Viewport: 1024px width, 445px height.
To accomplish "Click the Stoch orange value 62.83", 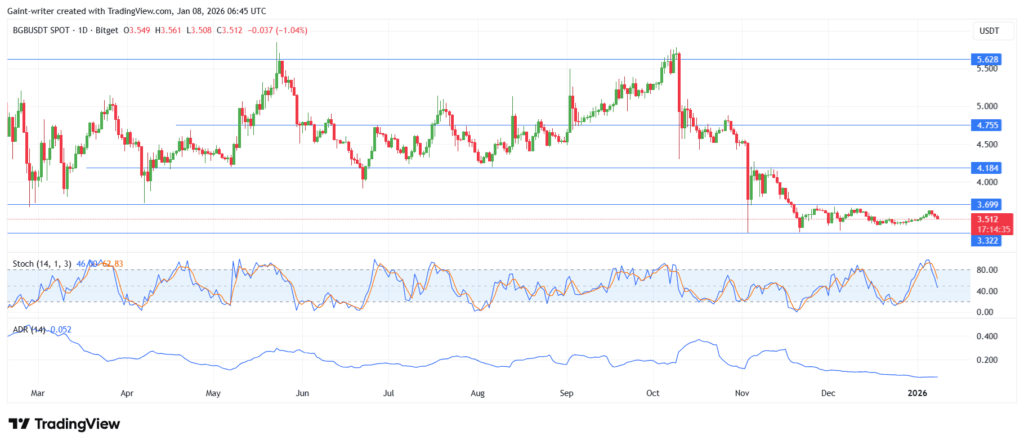I will pos(112,264).
